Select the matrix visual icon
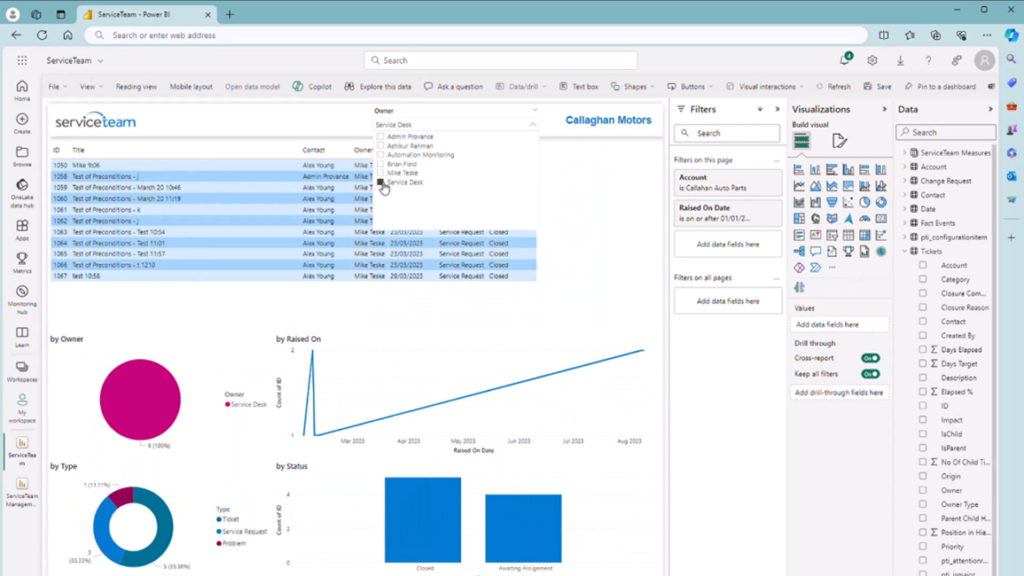 click(865, 235)
